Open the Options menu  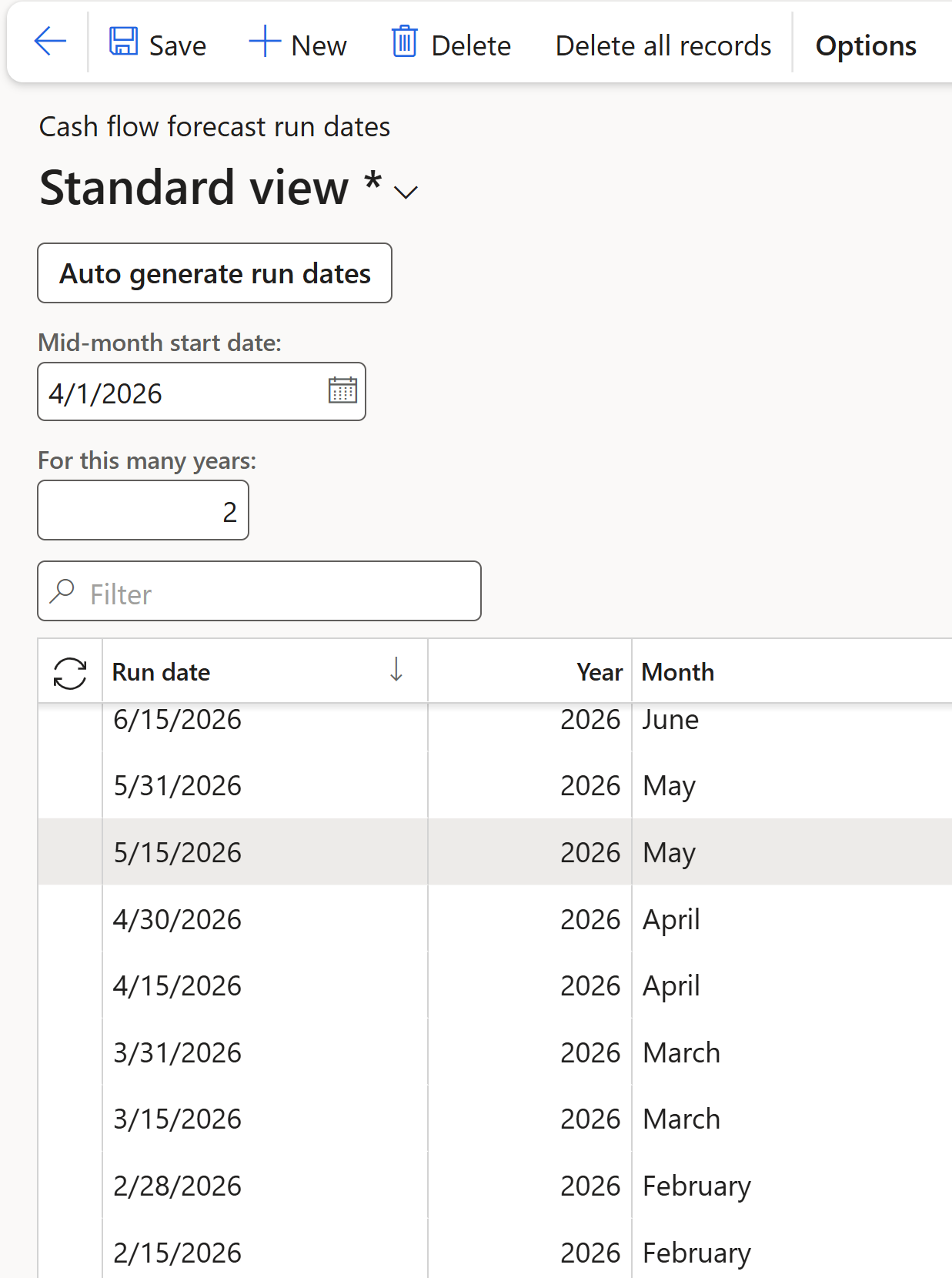[865, 46]
